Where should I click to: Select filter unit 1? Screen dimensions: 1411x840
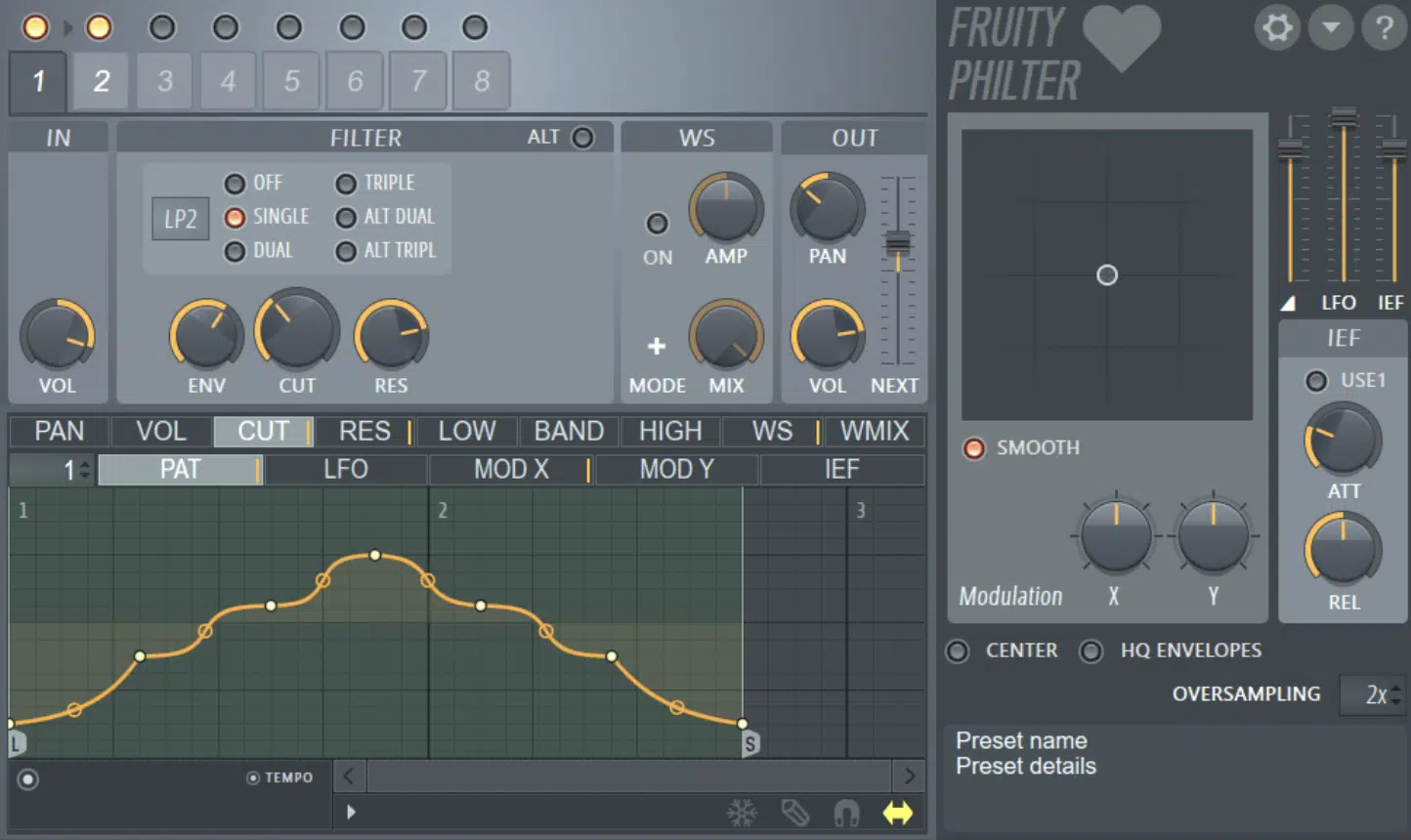point(38,81)
